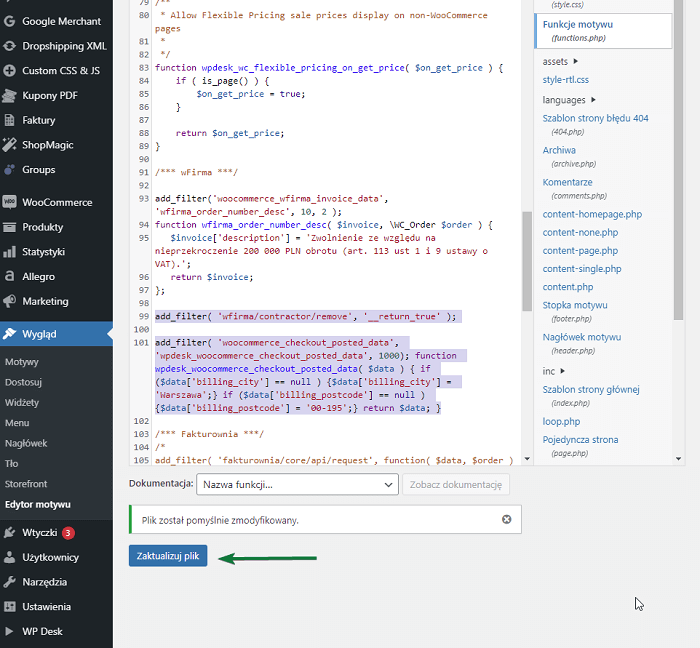
Task: Click the Statystyki bar chart icon
Action: 9,252
